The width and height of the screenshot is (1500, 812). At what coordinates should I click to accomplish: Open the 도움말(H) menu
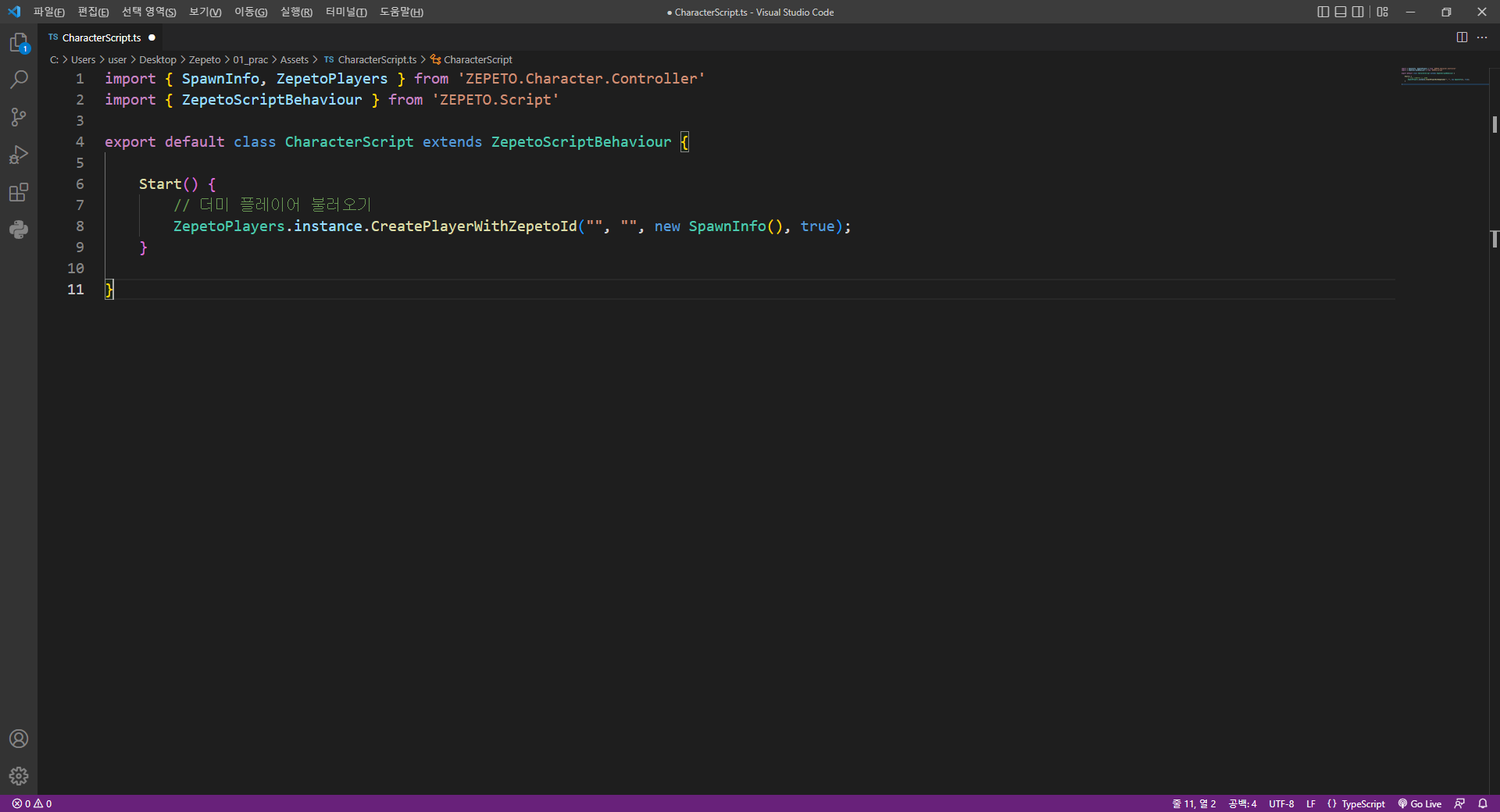click(x=401, y=12)
